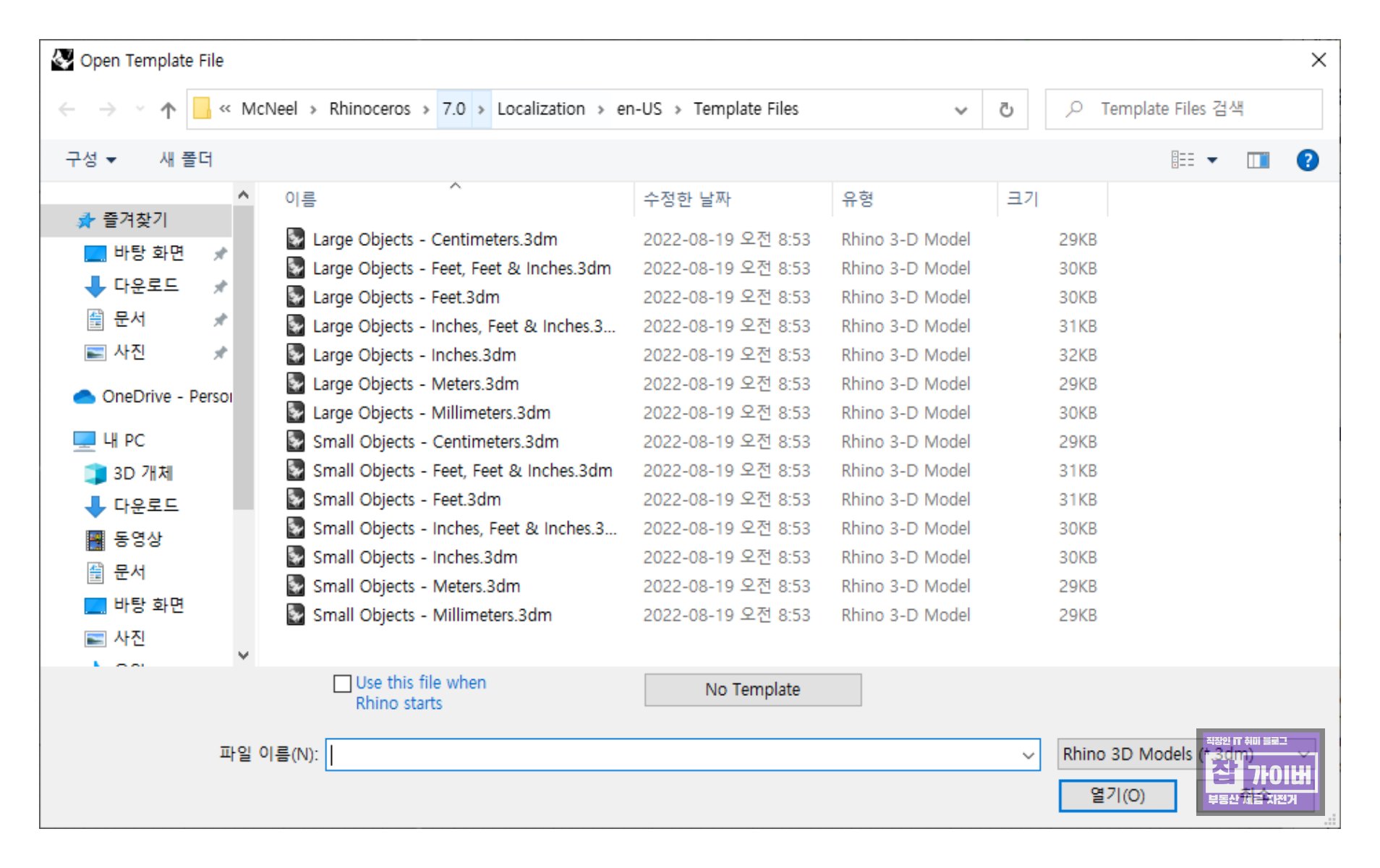Click the Forward navigation arrow

[x=107, y=109]
